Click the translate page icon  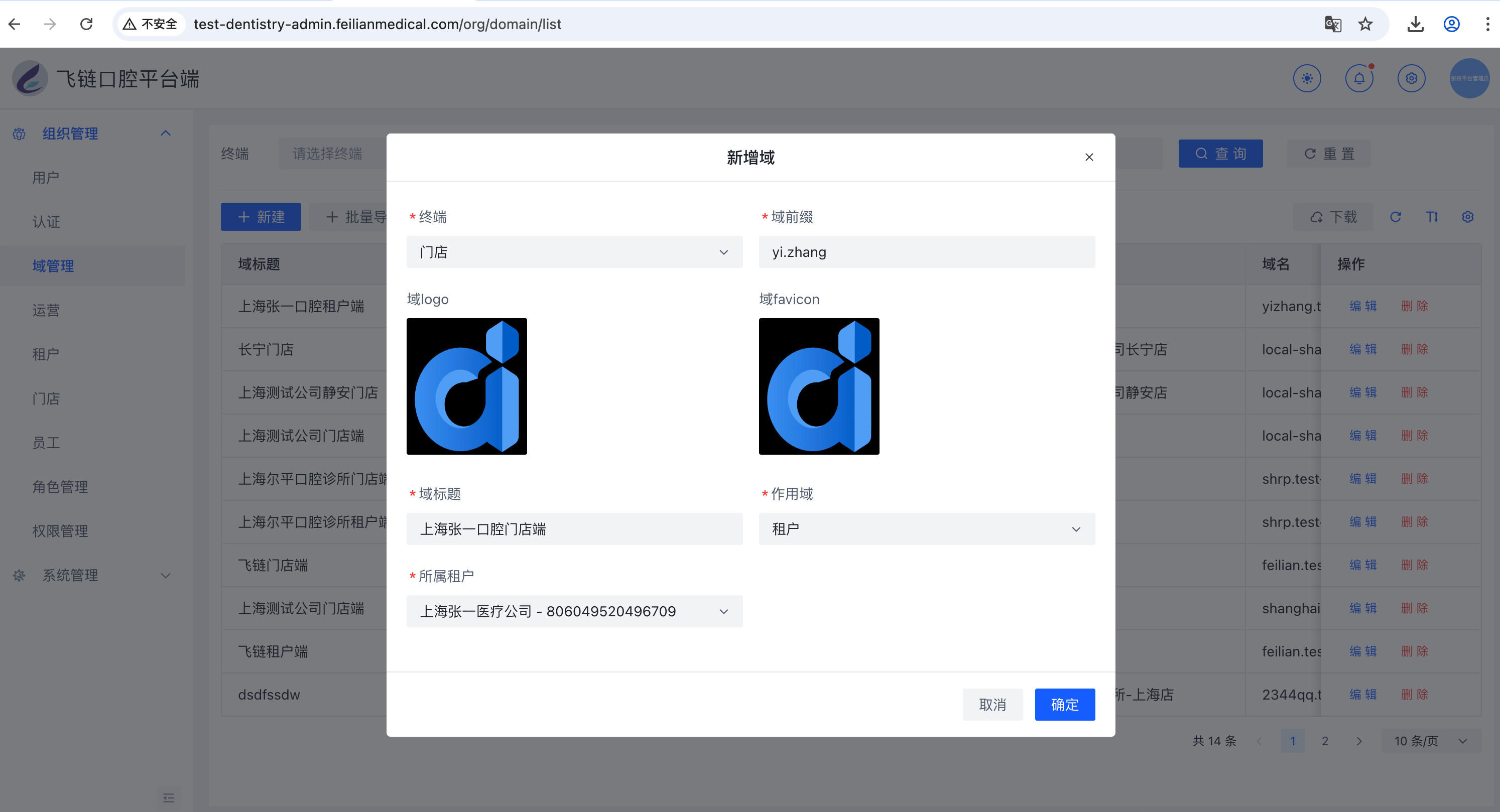click(x=1333, y=24)
